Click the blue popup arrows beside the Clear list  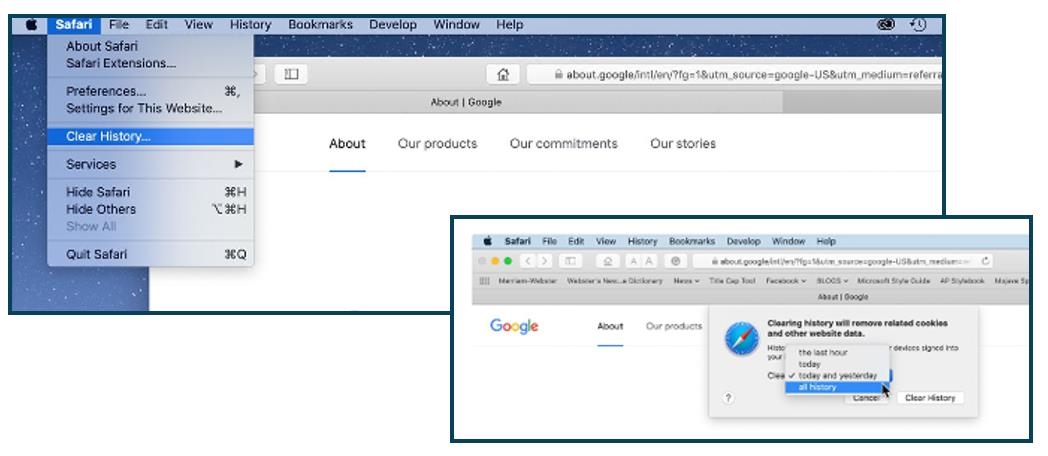pos(892,376)
